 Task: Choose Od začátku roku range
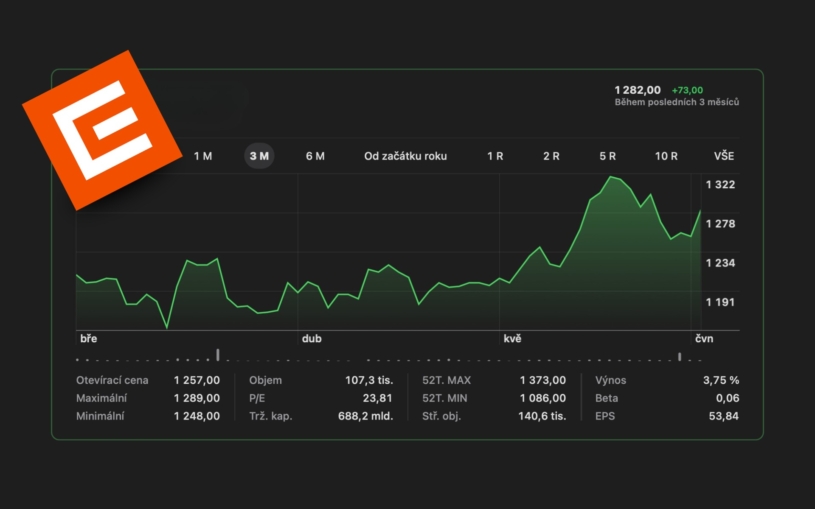tap(405, 156)
